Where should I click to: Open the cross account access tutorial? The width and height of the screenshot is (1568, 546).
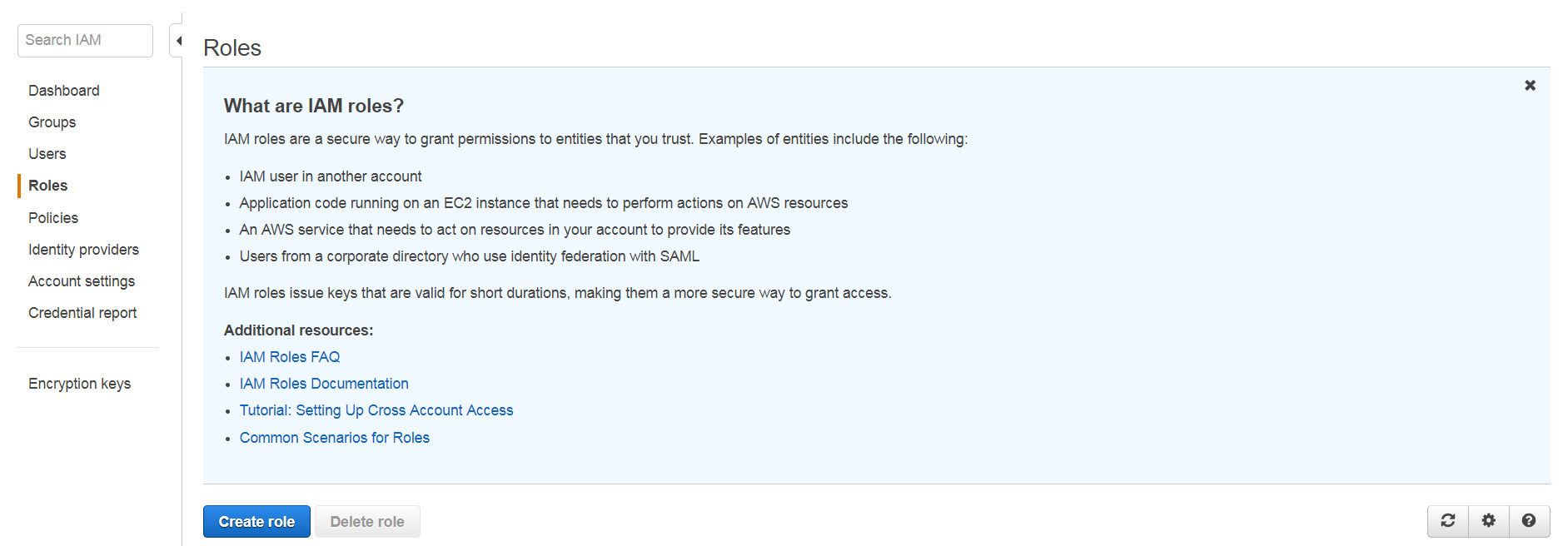tap(376, 409)
